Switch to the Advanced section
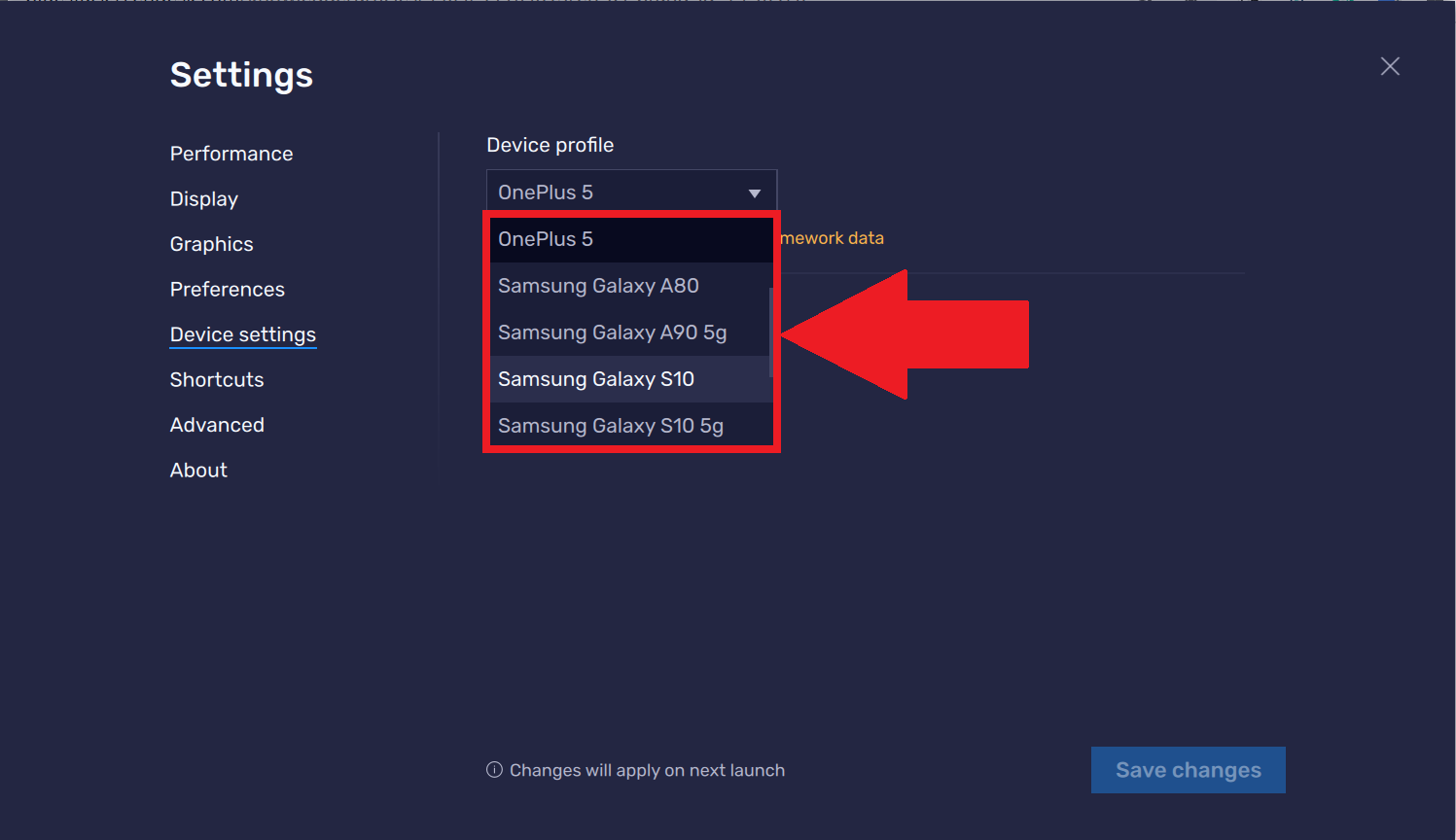1456x840 pixels. pos(217,425)
